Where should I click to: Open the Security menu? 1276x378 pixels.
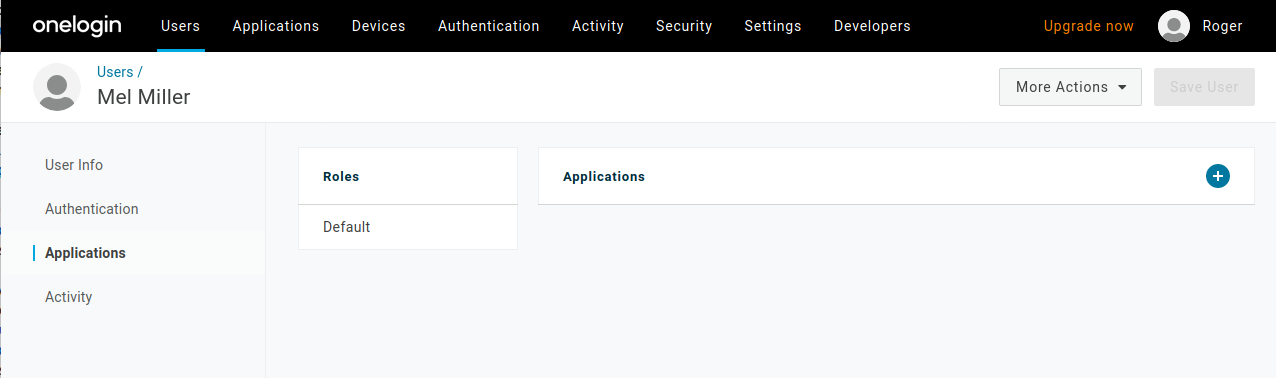coord(684,26)
